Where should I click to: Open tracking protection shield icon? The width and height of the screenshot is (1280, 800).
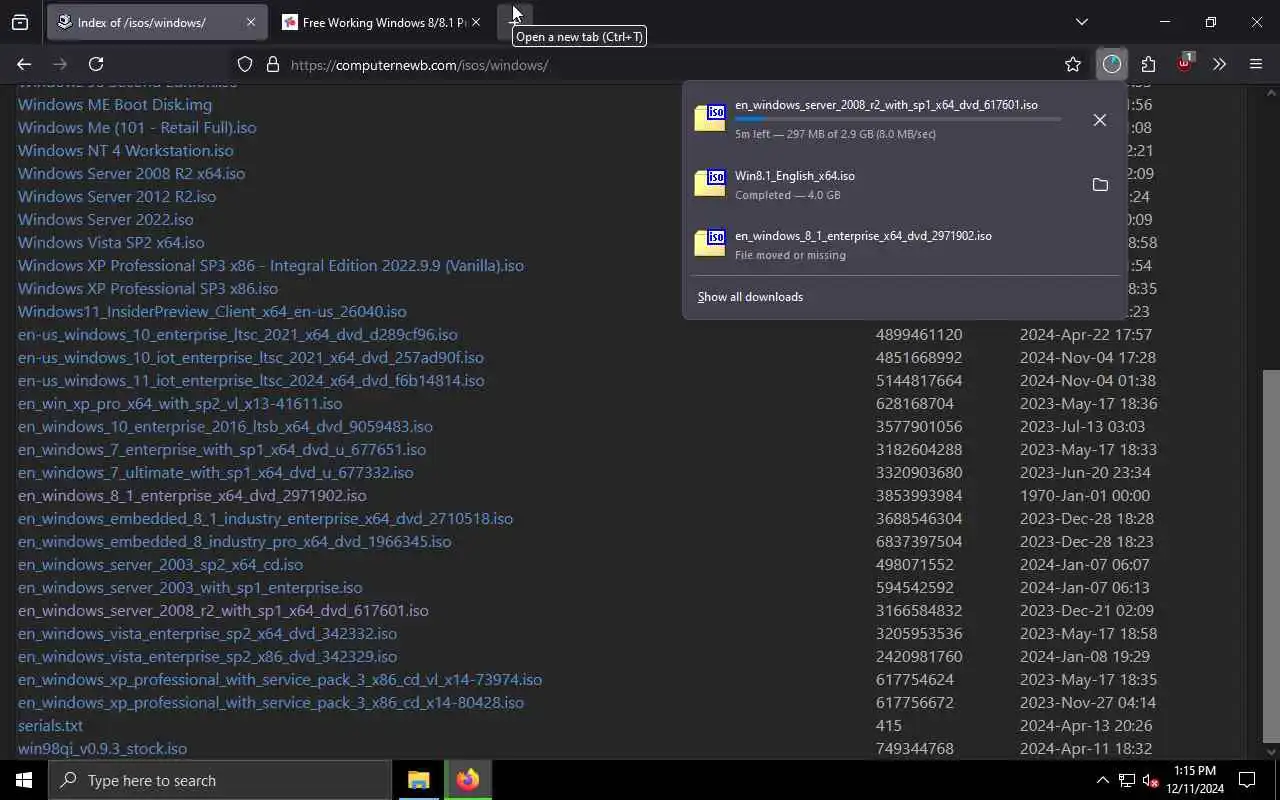click(245, 64)
